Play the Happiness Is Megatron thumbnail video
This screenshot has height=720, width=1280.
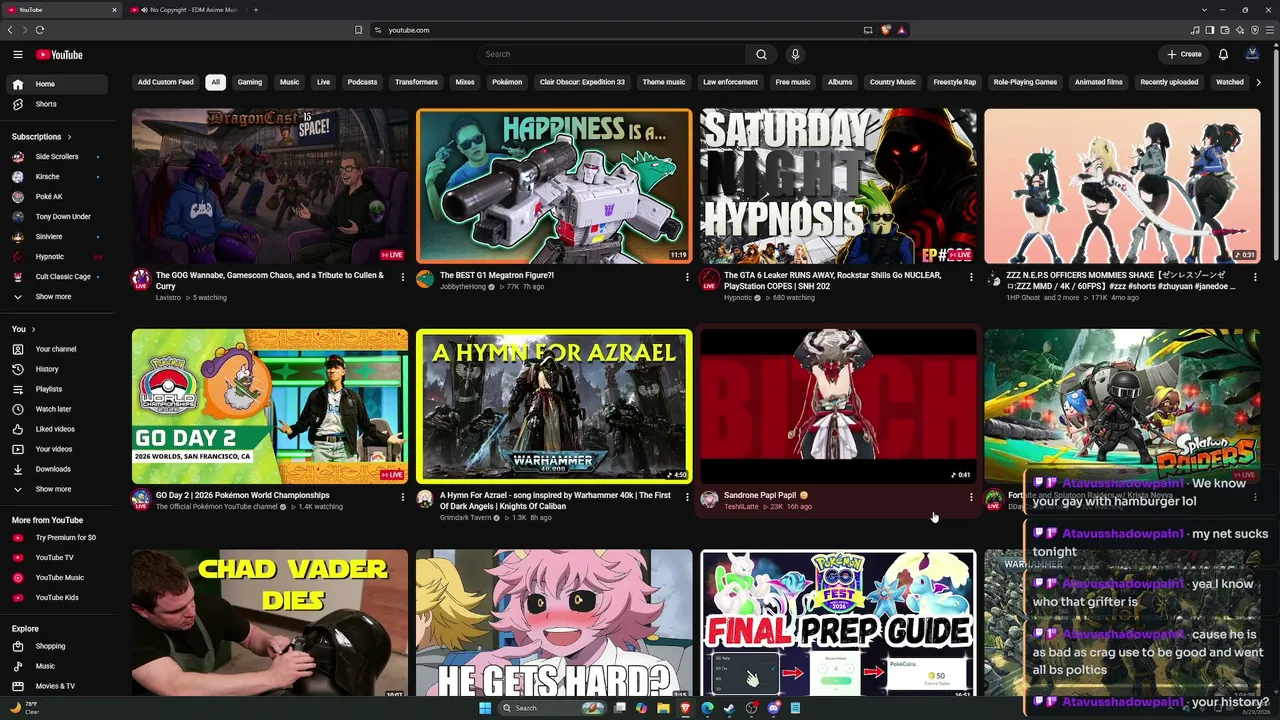tap(554, 186)
